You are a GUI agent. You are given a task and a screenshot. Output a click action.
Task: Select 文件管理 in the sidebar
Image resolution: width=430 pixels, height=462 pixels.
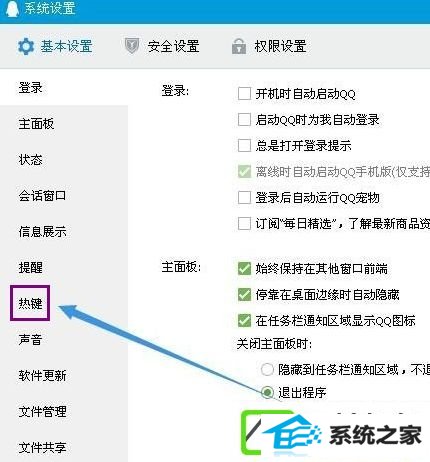click(x=42, y=412)
